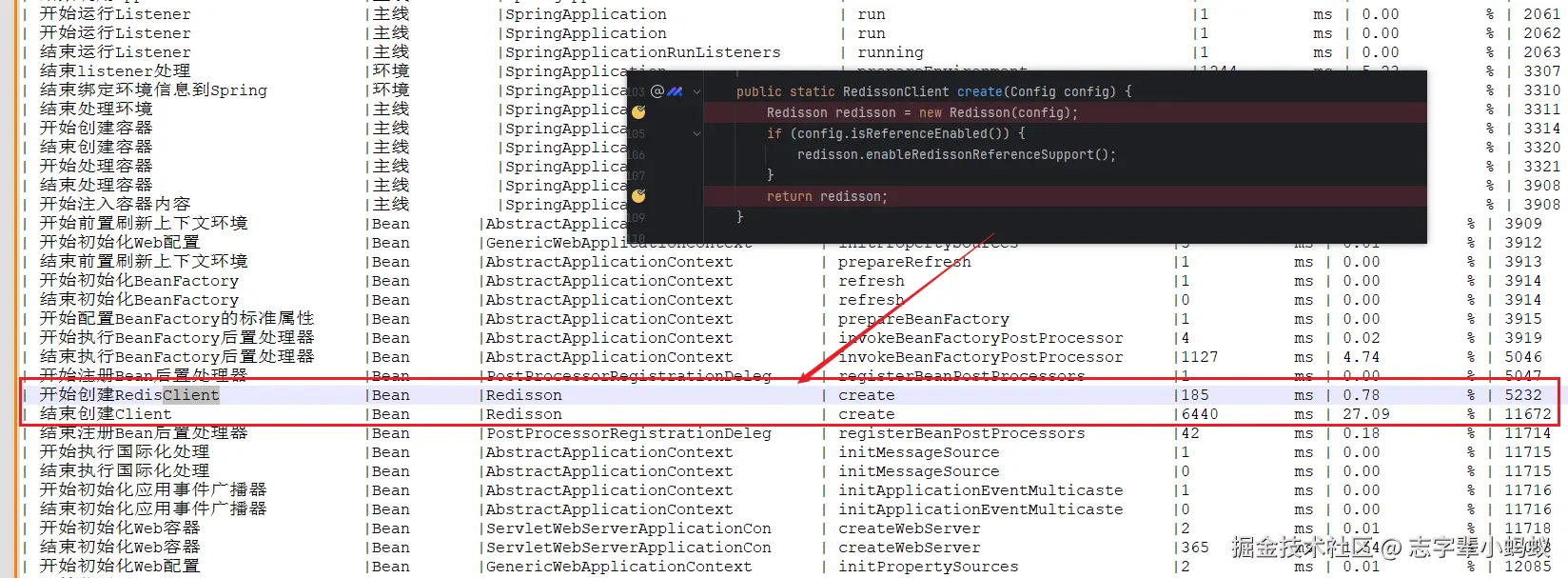The image size is (1568, 578).
Task: Click '结束初始化应用事件广播器' log entry
Action: click(x=153, y=508)
